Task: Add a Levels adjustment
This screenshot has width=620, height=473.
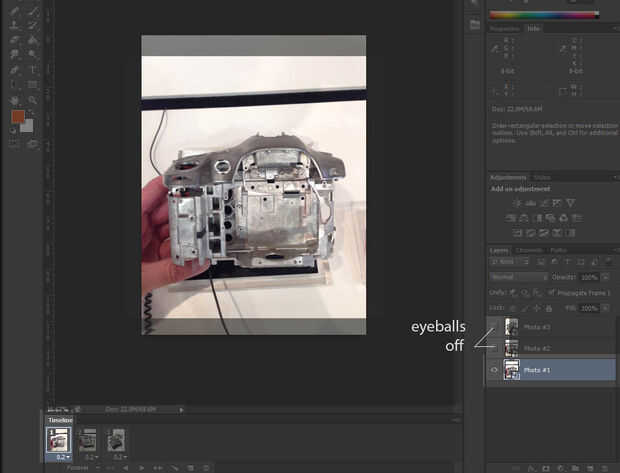Action: pos(531,203)
